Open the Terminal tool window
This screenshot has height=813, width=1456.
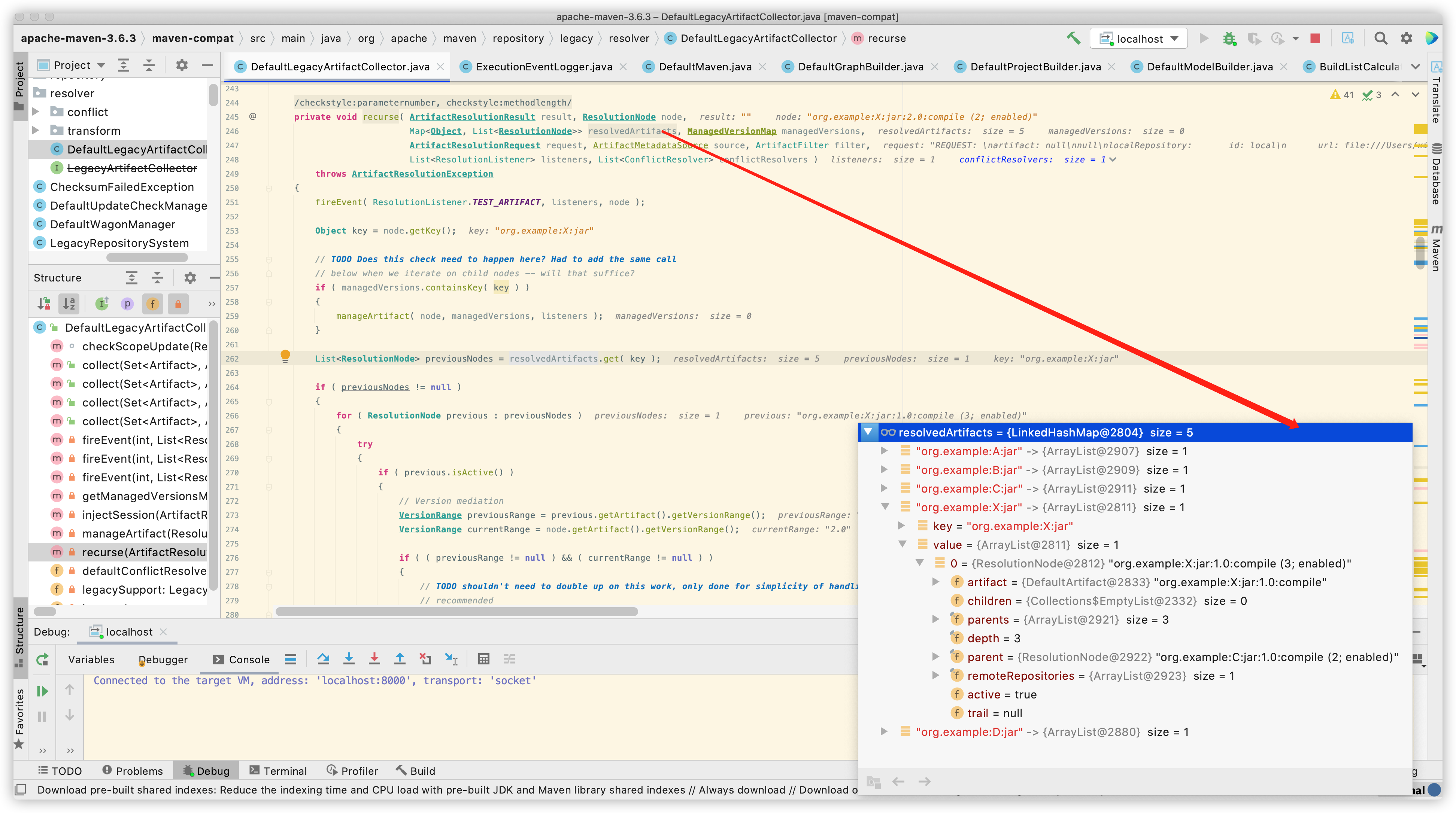point(278,771)
